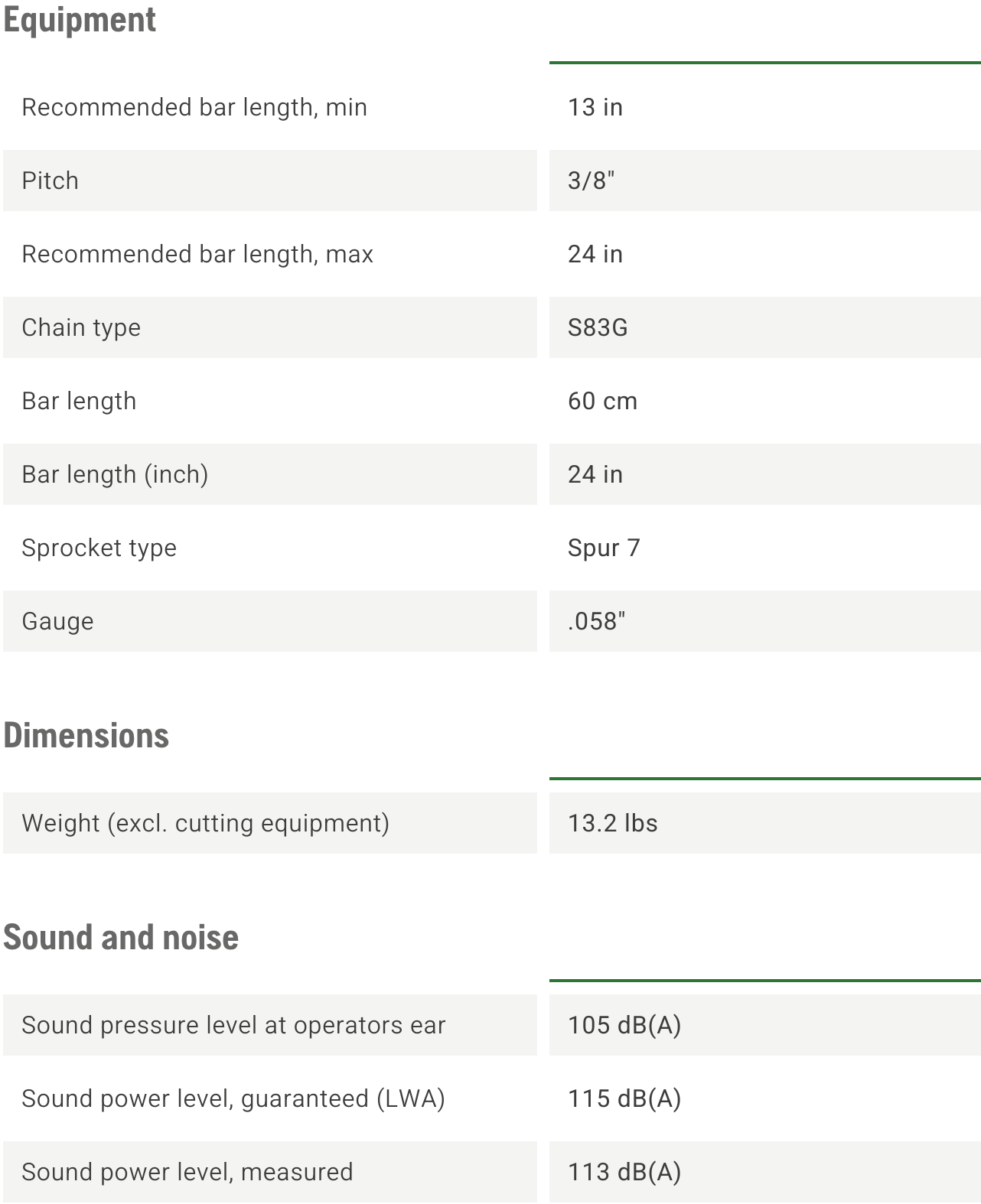Click the Recommended bar length, min label
981x1204 pixels.
[194, 107]
